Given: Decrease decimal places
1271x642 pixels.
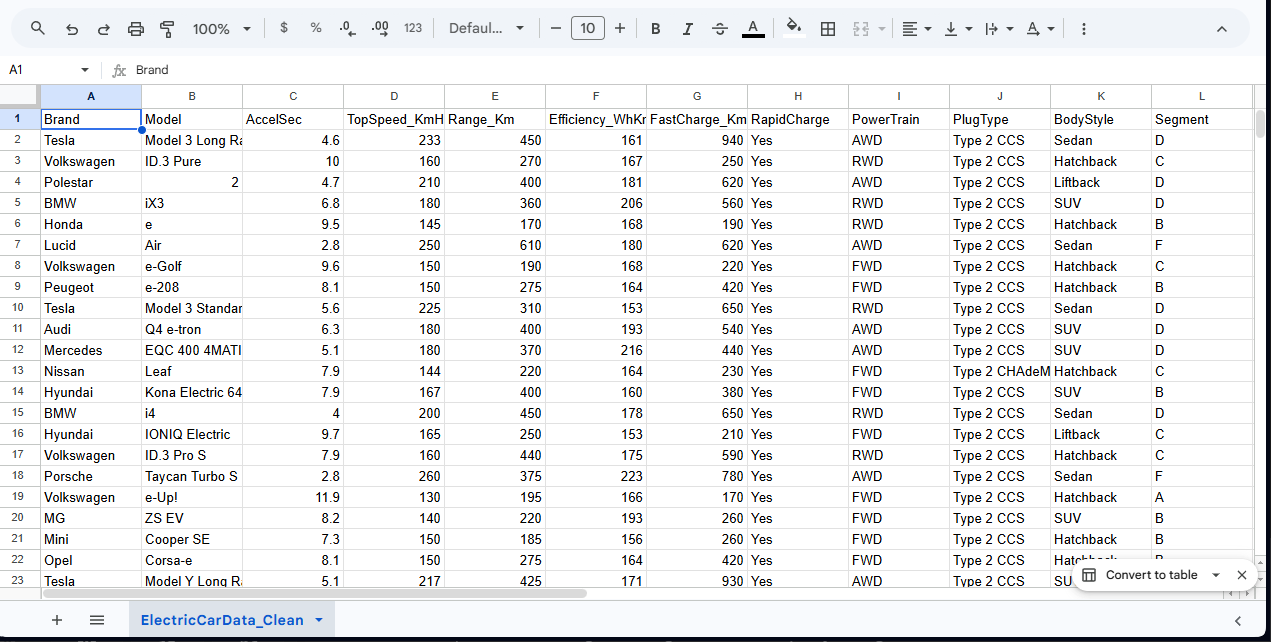Looking at the screenshot, I should (x=348, y=29).
